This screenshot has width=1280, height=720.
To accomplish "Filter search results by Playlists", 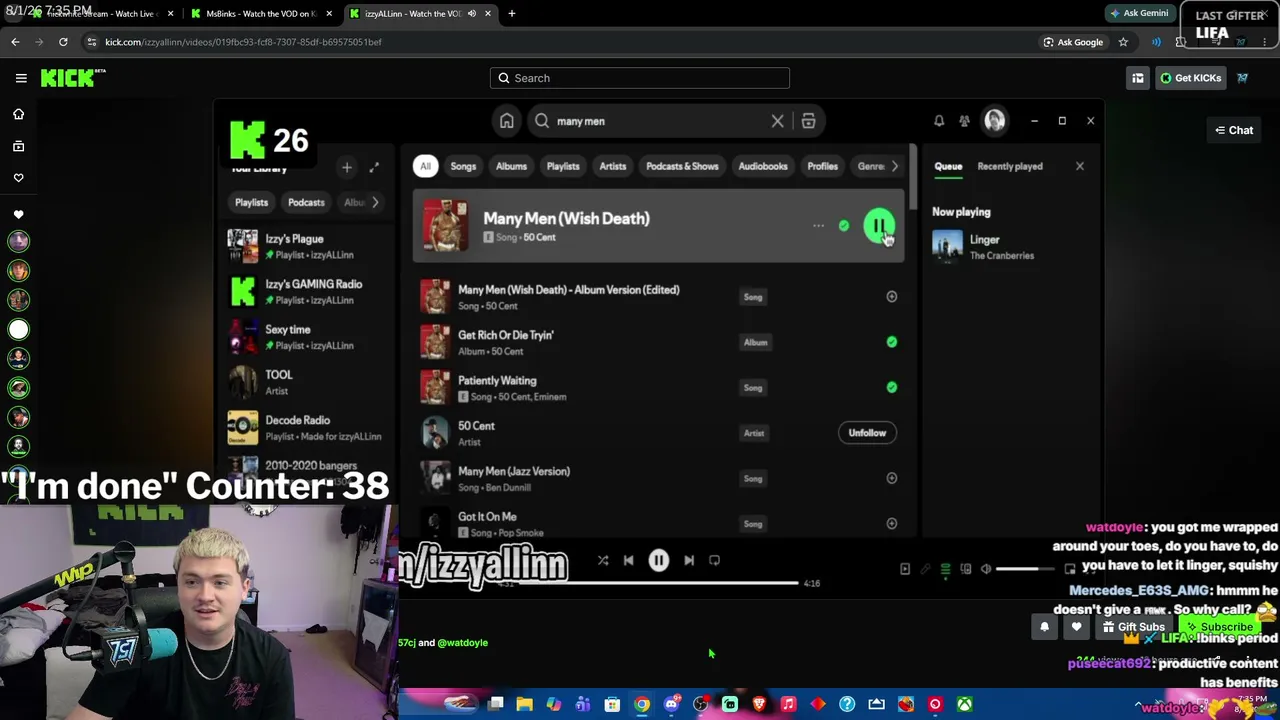I will tap(563, 166).
